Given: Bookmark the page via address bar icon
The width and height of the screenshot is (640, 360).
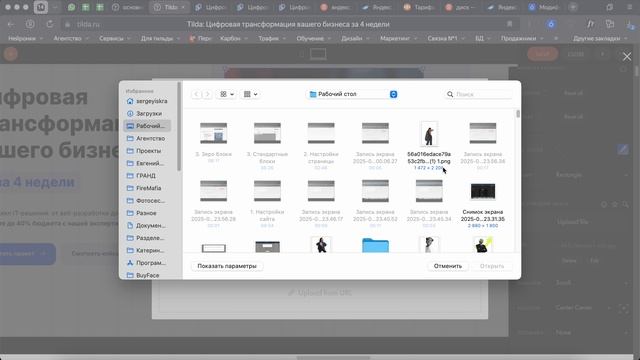Looking at the screenshot, I should click(509, 24).
